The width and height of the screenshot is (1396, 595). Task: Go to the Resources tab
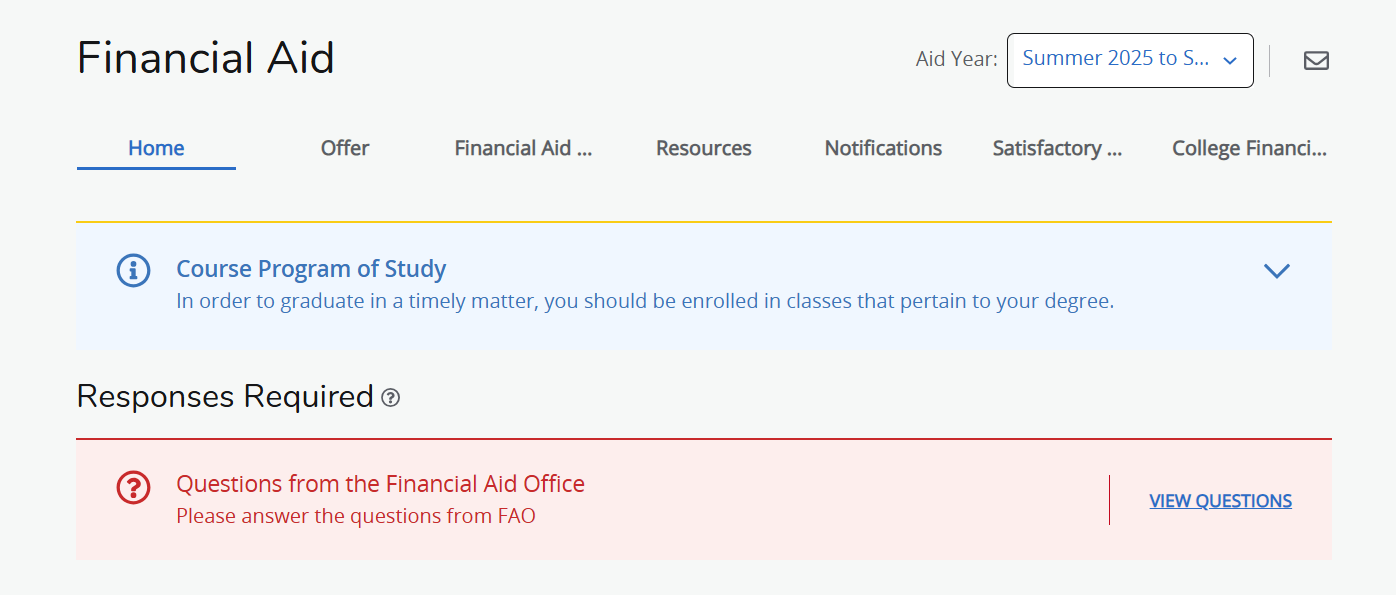[703, 148]
